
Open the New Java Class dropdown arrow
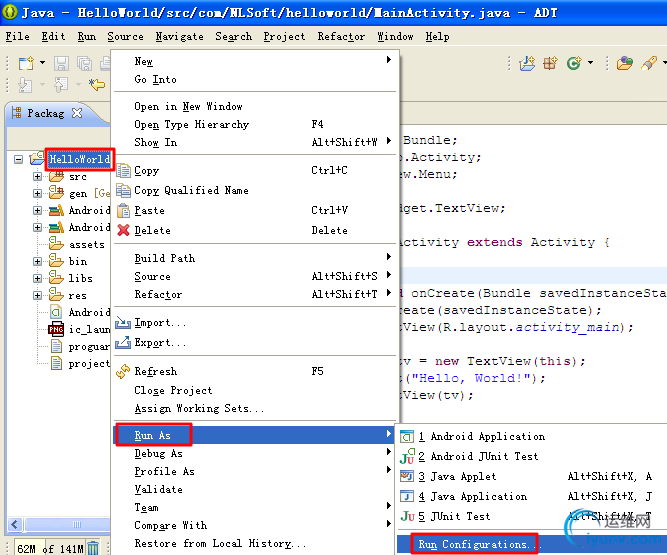click(590, 63)
